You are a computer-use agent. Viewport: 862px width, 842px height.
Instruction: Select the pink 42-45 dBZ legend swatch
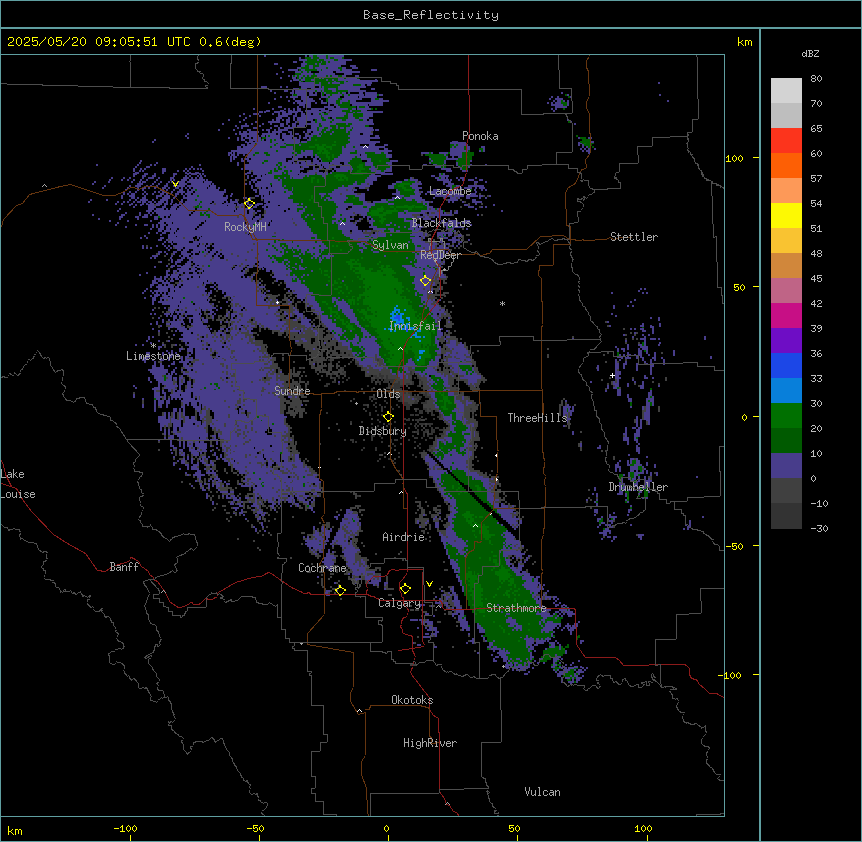click(786, 290)
